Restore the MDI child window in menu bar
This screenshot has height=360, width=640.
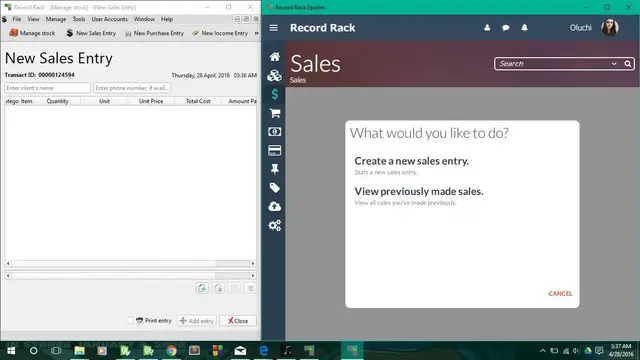tap(246, 19)
